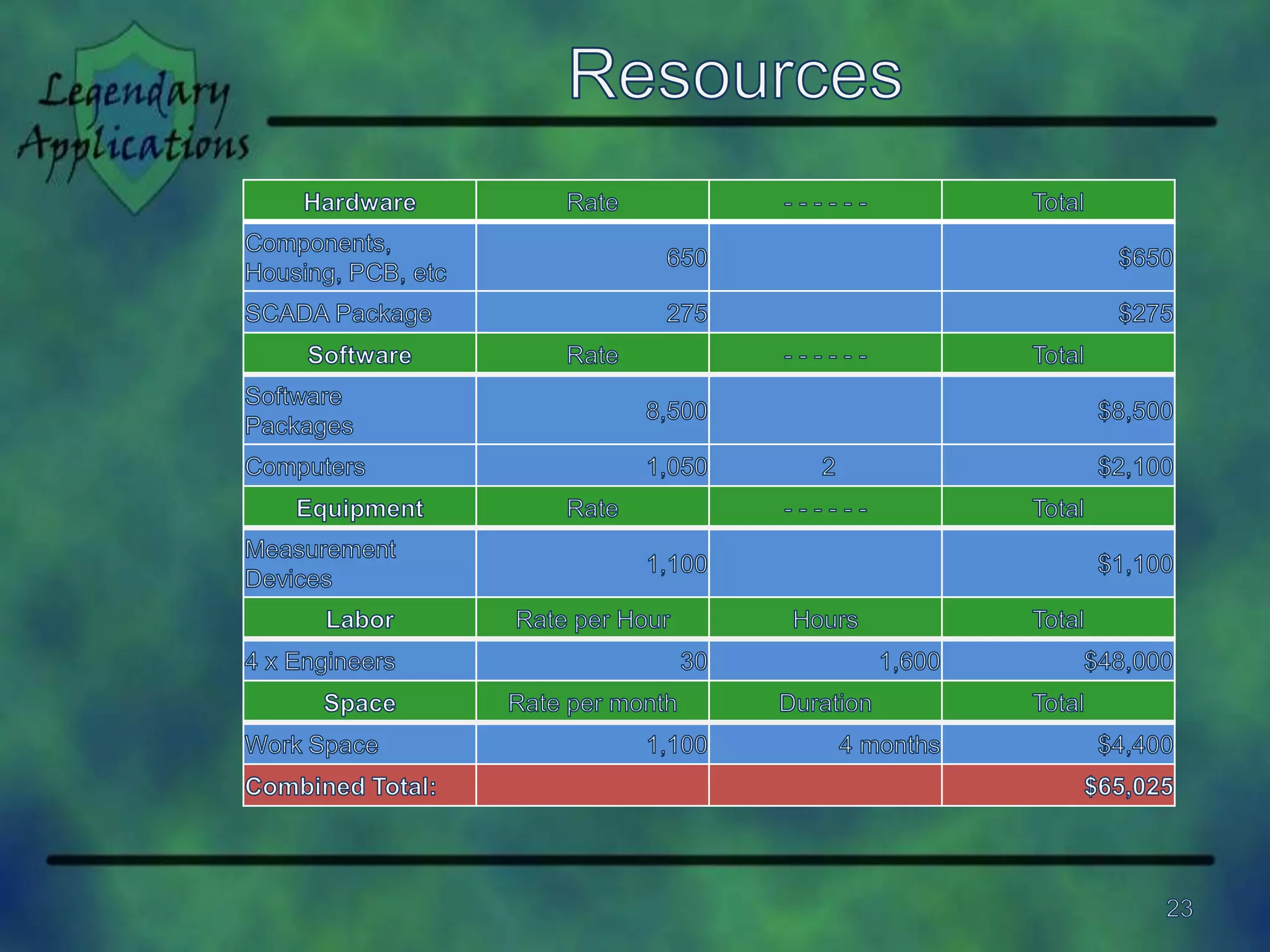Click the Computers quantity cell showing 2
Viewport: 1270px width, 952px height.
[x=827, y=466]
